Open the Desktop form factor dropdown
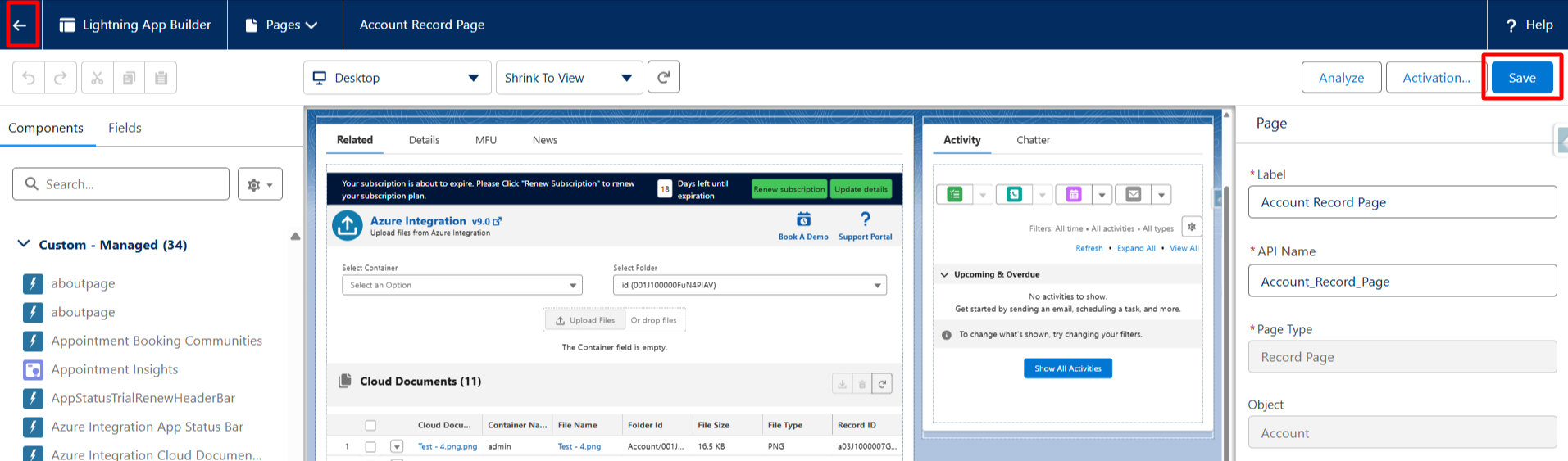 (x=397, y=78)
